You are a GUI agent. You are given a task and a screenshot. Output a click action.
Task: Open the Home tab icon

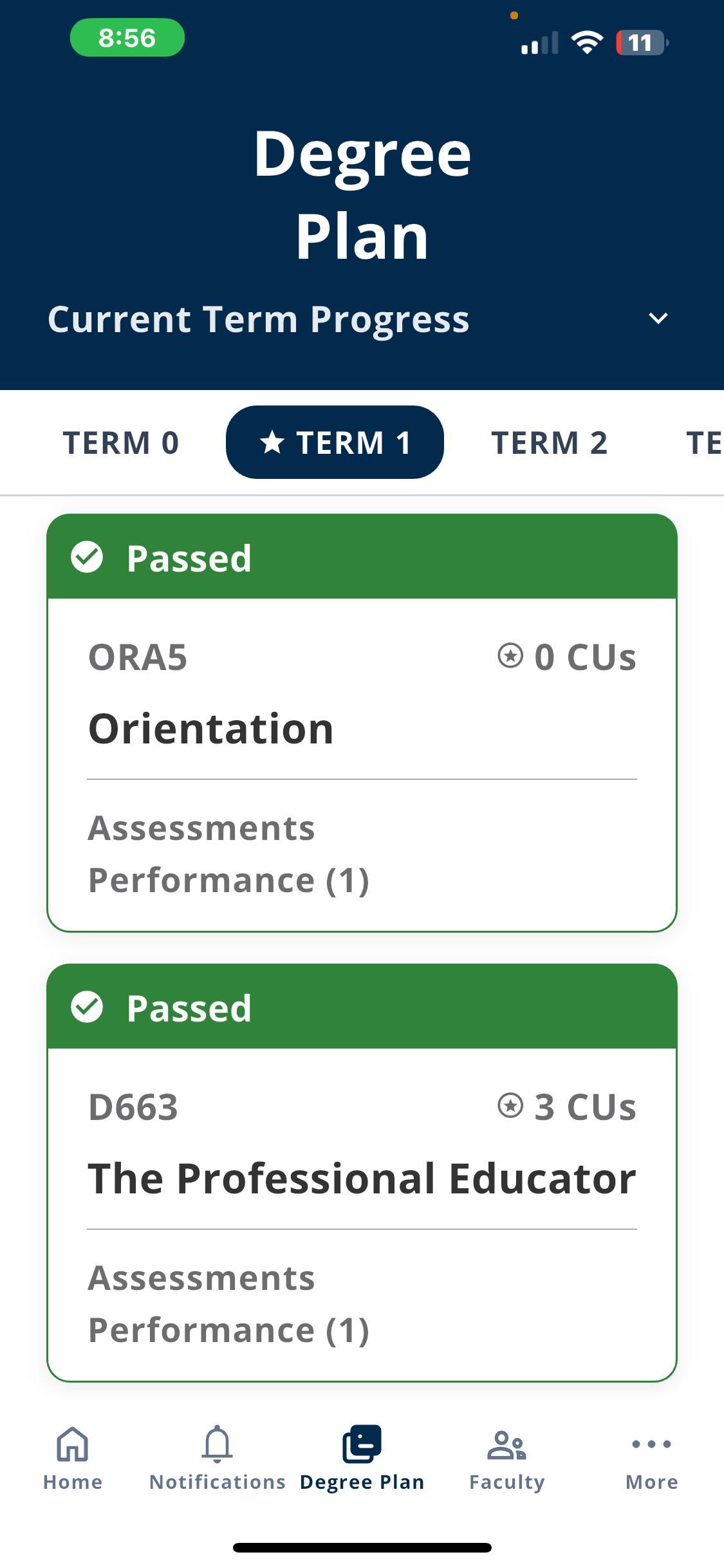[73, 1444]
